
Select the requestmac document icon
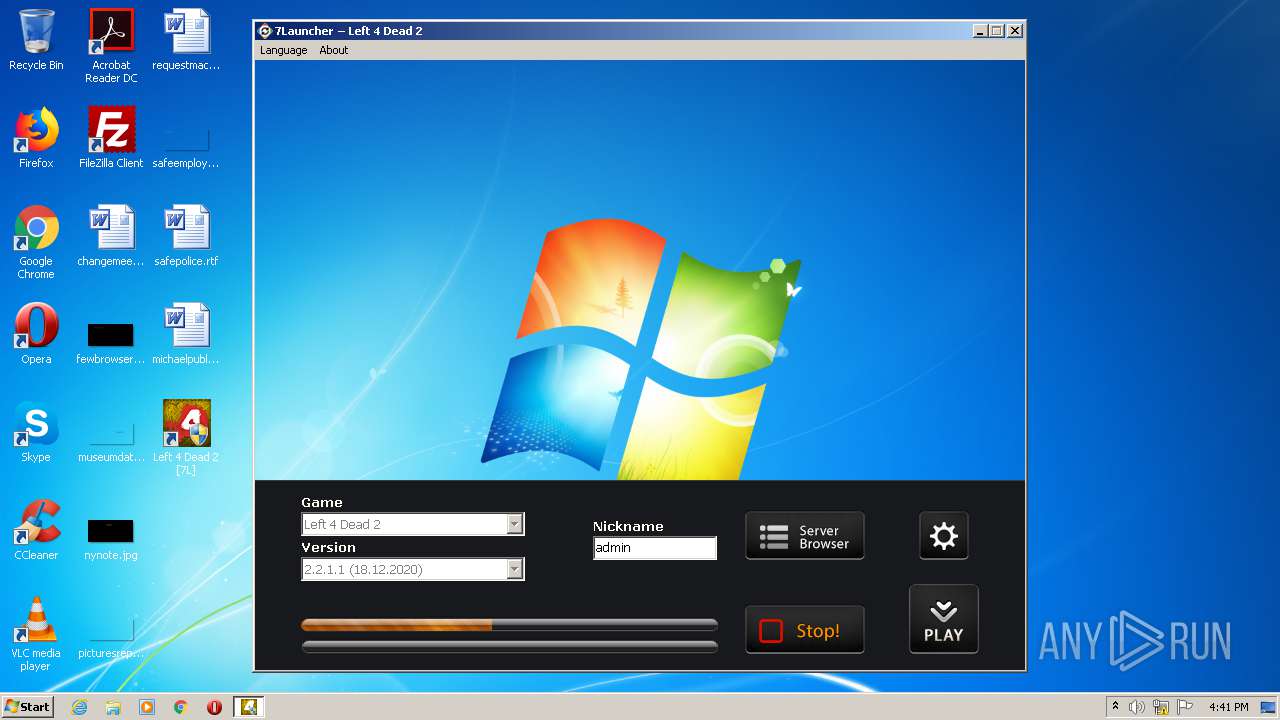click(186, 40)
